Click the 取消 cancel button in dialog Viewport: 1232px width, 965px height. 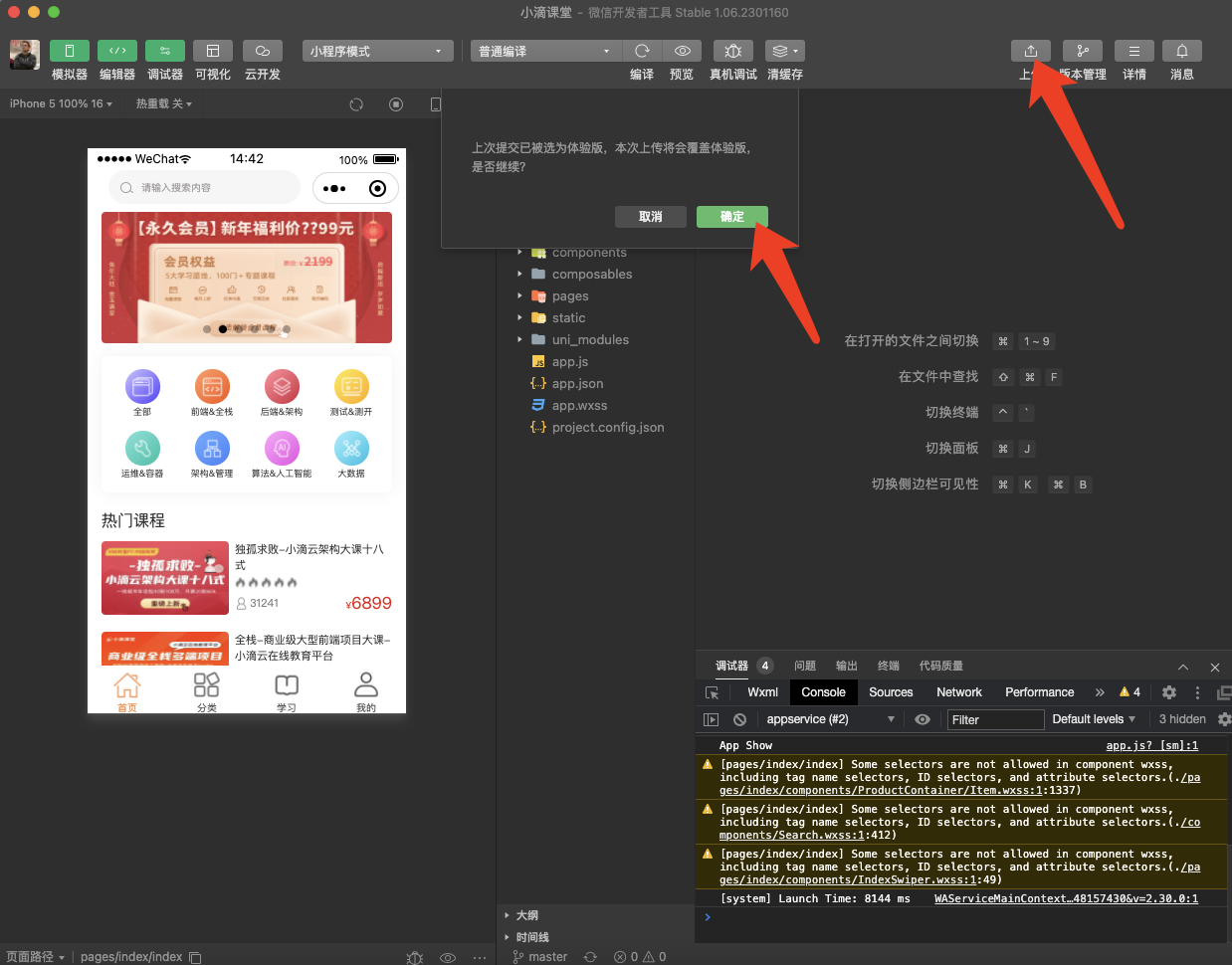(x=650, y=217)
